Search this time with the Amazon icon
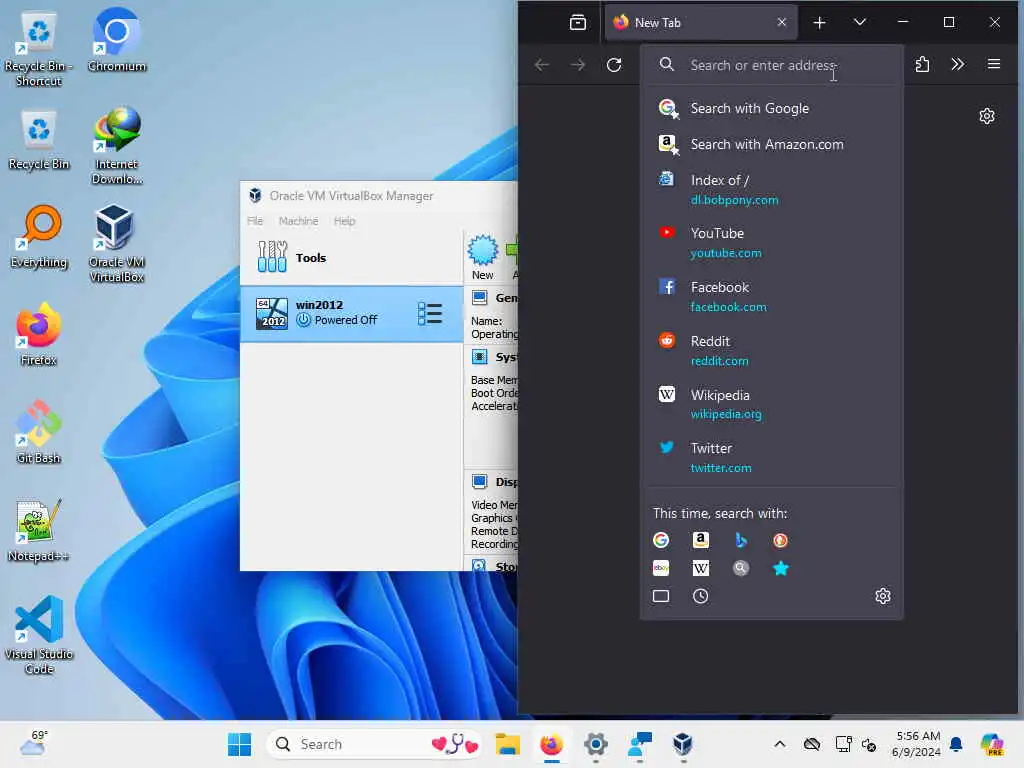1024x768 pixels. point(701,540)
